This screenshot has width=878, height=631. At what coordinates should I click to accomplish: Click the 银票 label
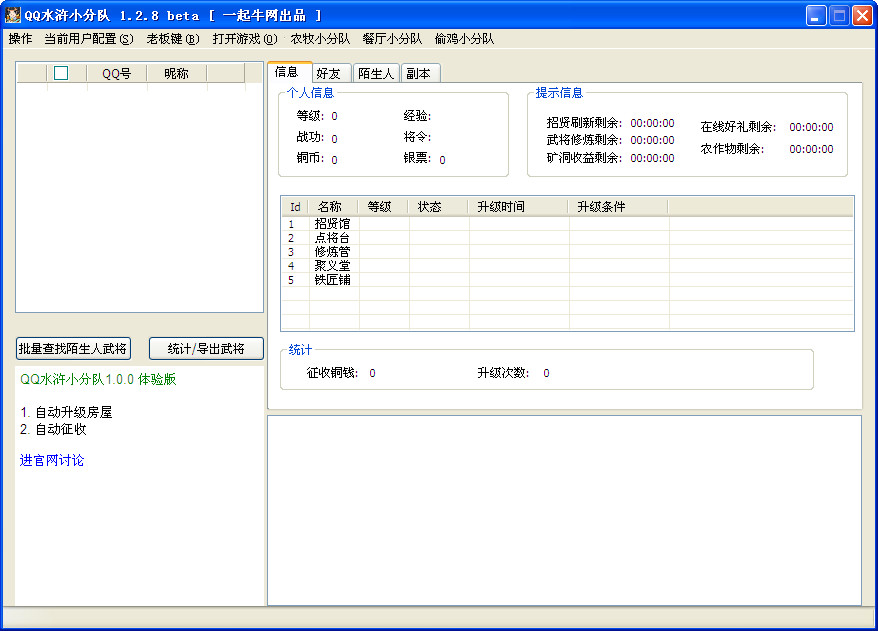417,158
